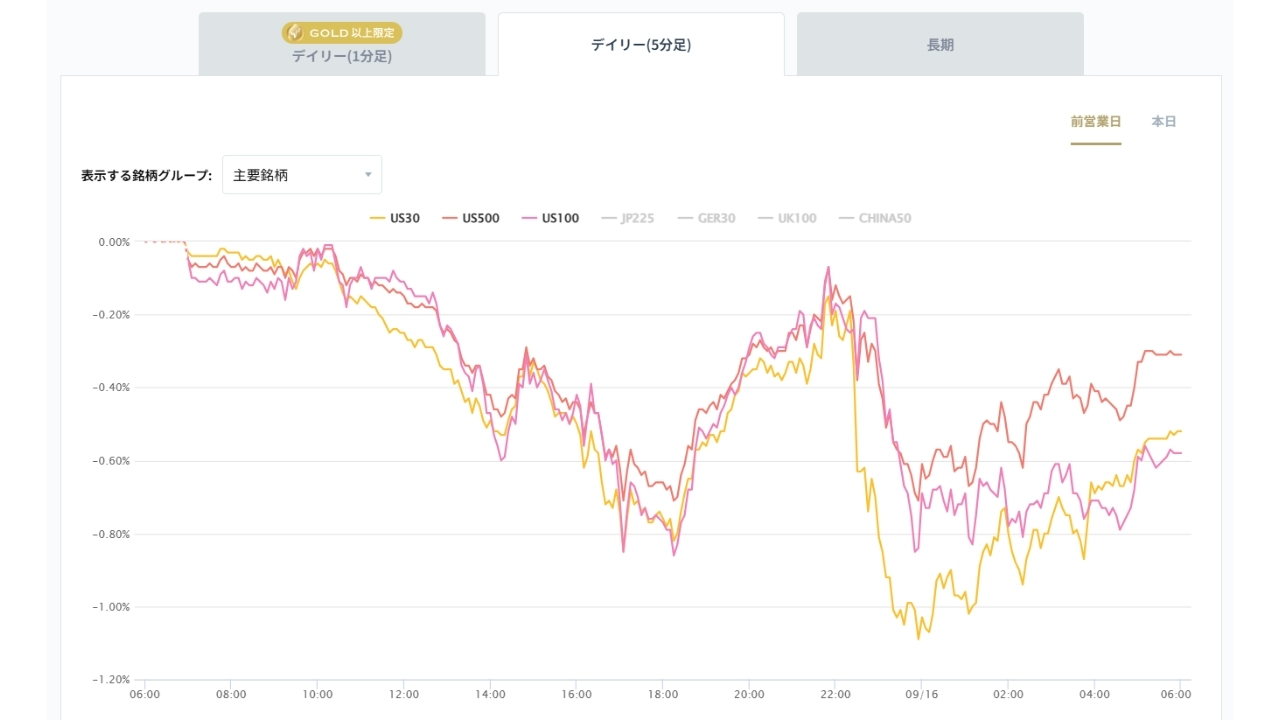The height and width of the screenshot is (720, 1280).
Task: Show 前営業日 chart data
Action: pos(1096,122)
